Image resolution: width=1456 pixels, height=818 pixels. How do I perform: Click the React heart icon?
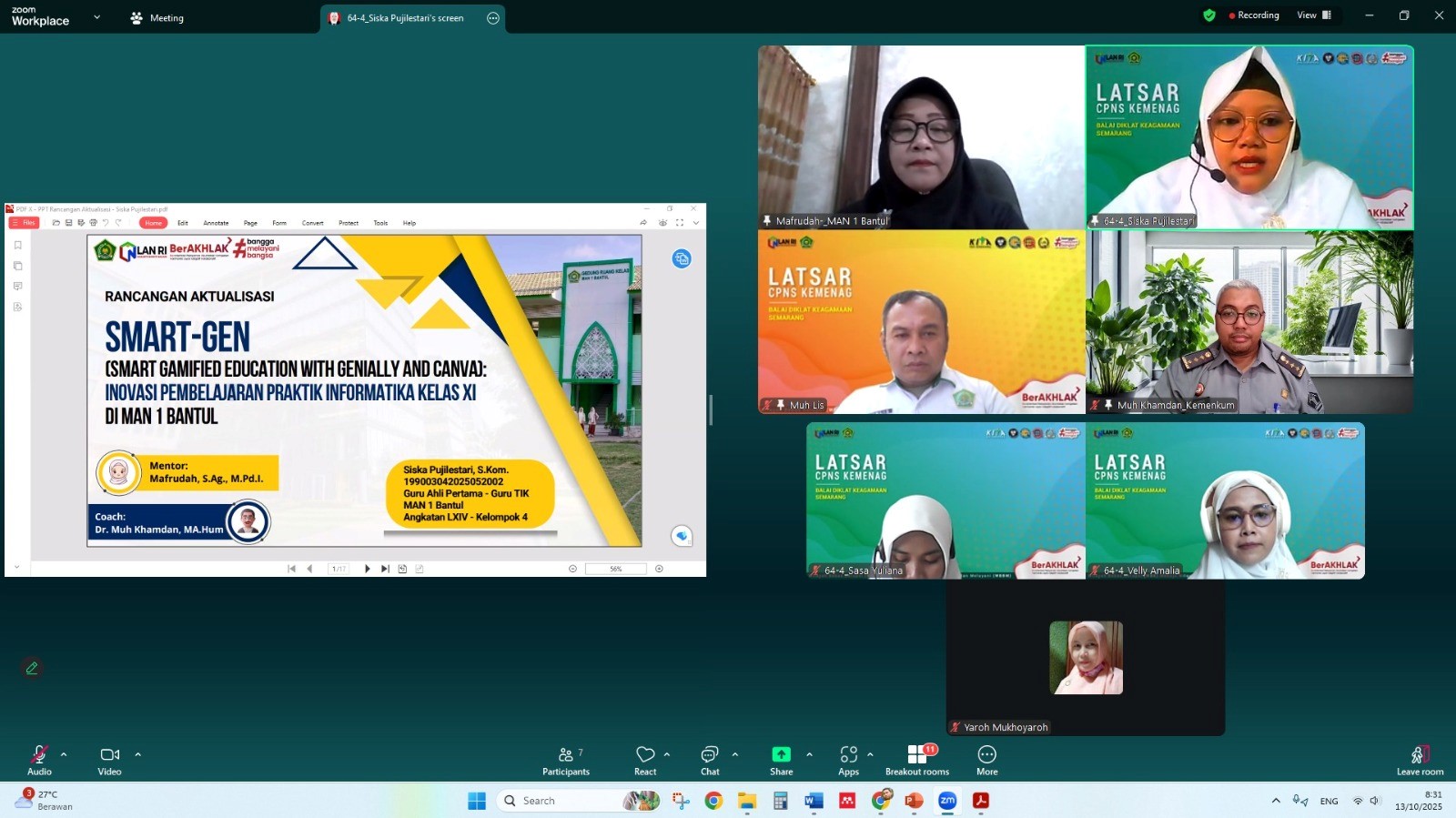click(x=645, y=754)
